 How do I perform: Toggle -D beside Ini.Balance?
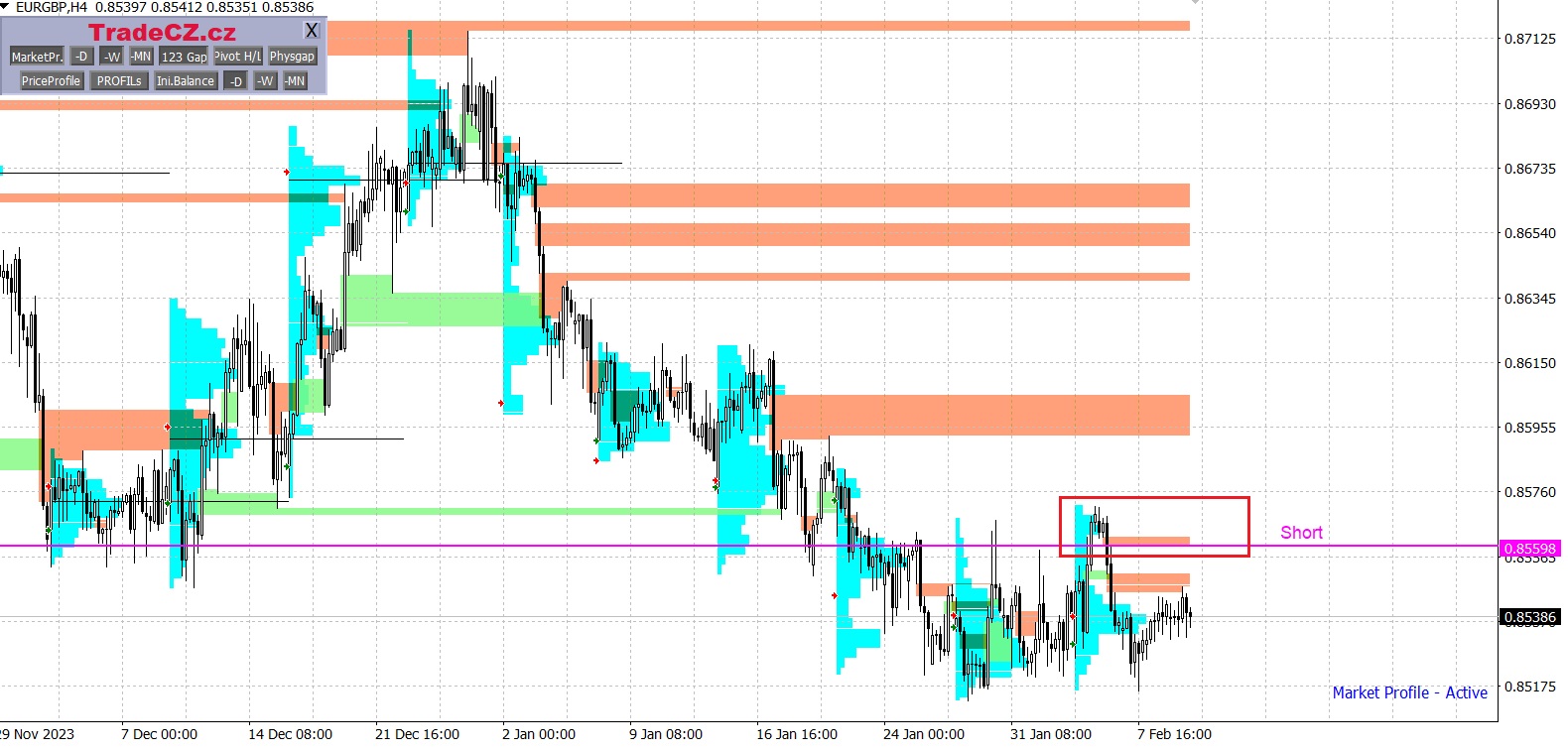pyautogui.click(x=235, y=81)
